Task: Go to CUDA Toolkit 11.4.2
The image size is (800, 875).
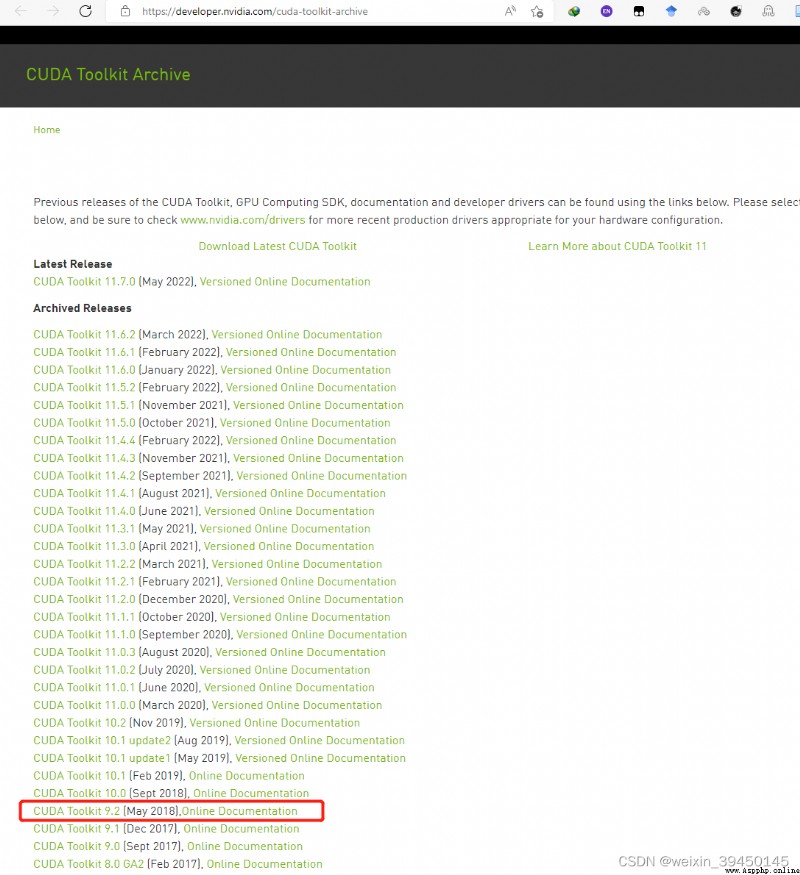Action: (x=84, y=476)
